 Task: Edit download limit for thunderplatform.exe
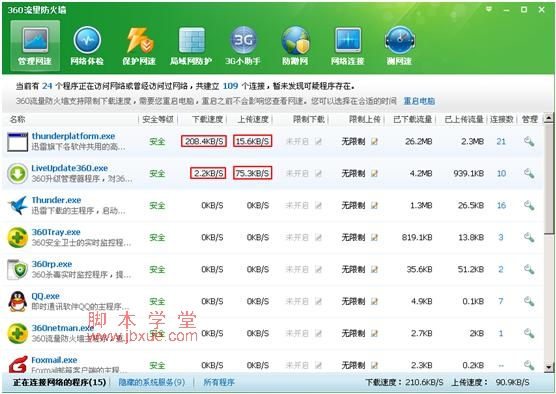pos(318,141)
